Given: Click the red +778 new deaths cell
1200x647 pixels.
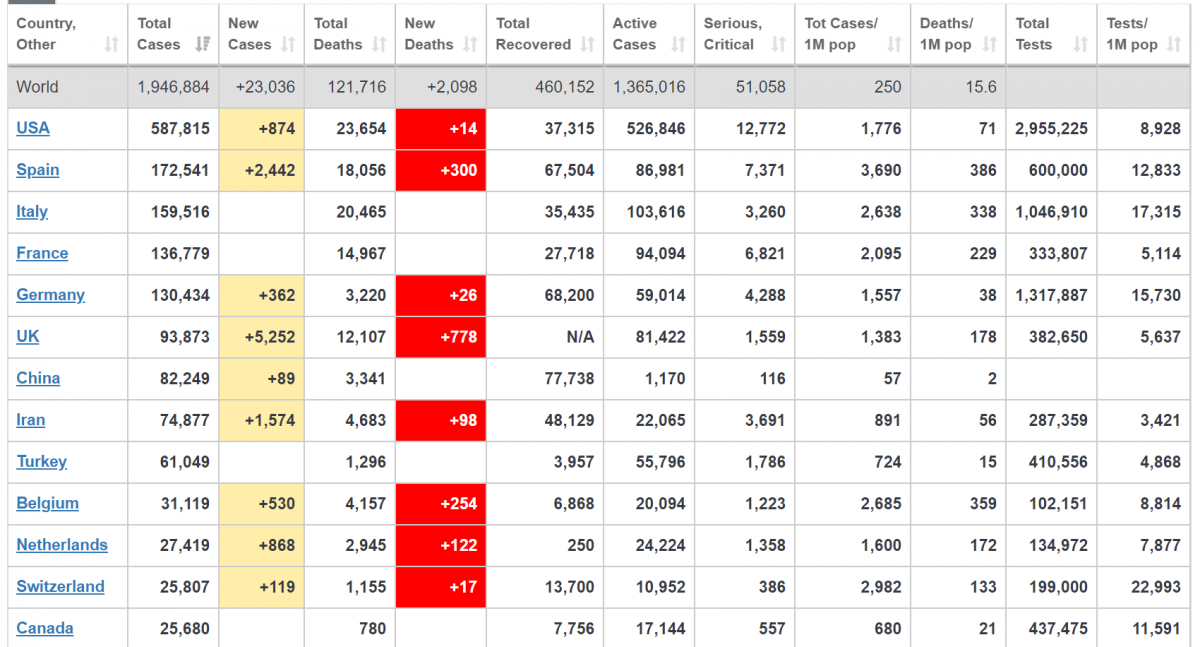Looking at the screenshot, I should pos(441,337).
